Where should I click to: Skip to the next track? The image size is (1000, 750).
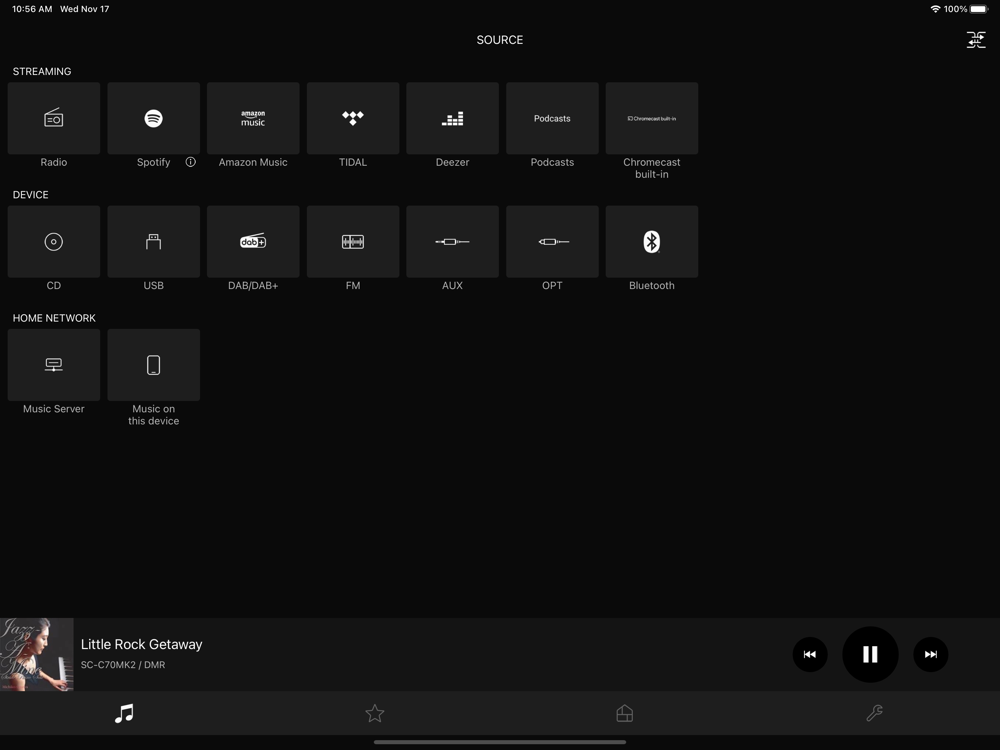(930, 654)
